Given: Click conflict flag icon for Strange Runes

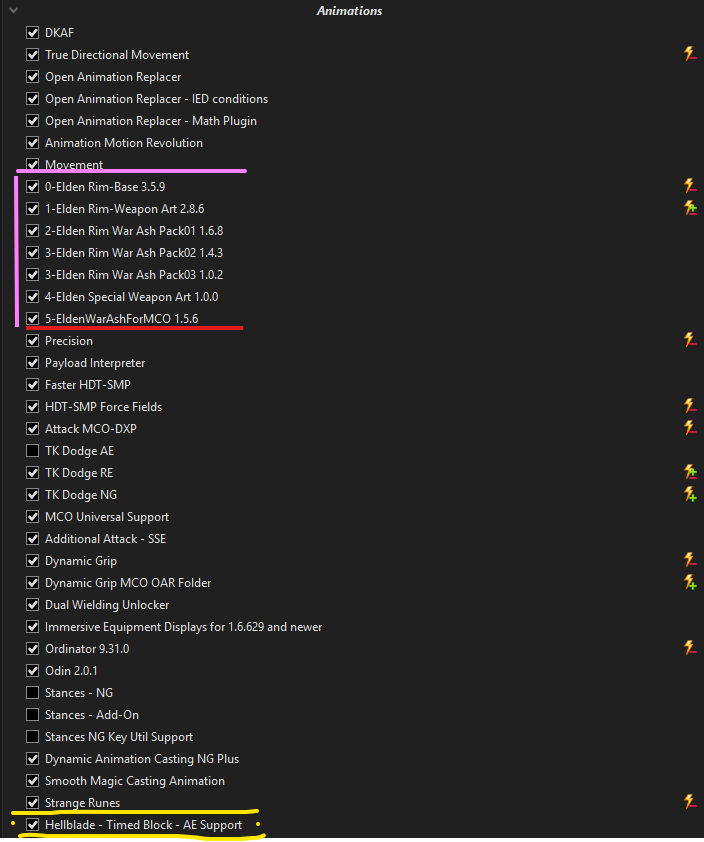Looking at the screenshot, I should coord(690,802).
